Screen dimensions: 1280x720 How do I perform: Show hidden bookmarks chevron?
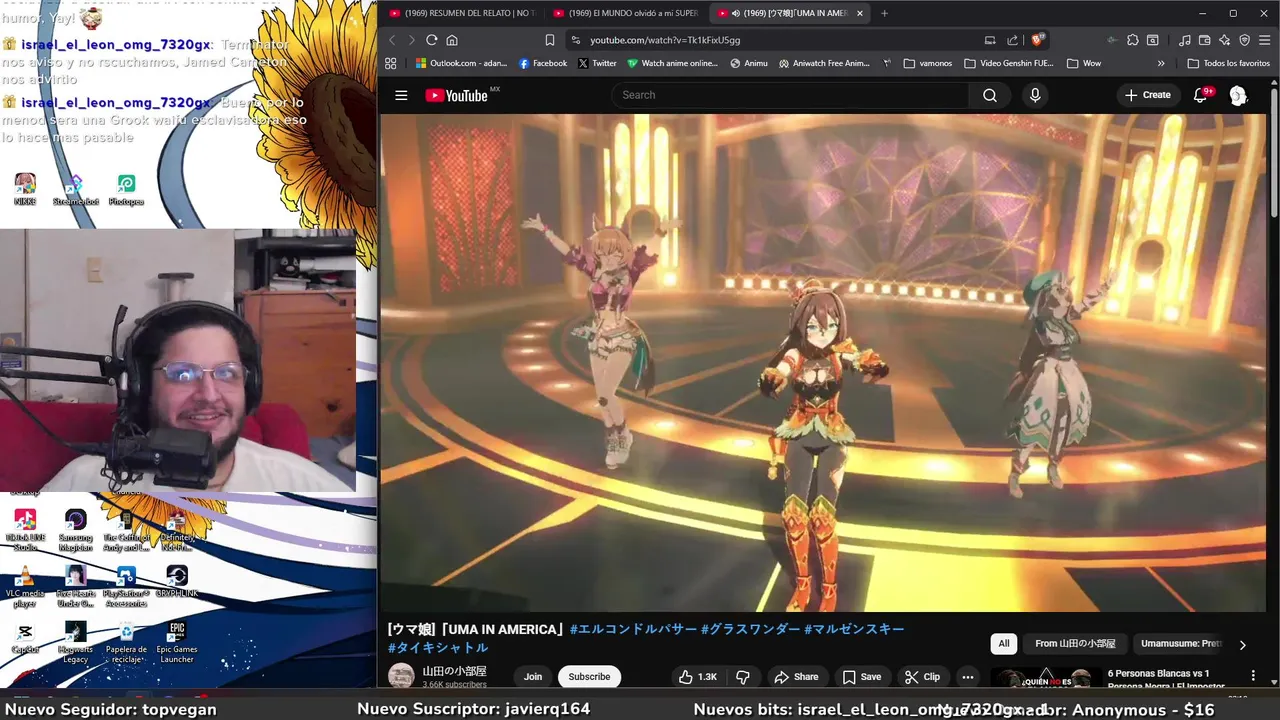pos(1161,63)
